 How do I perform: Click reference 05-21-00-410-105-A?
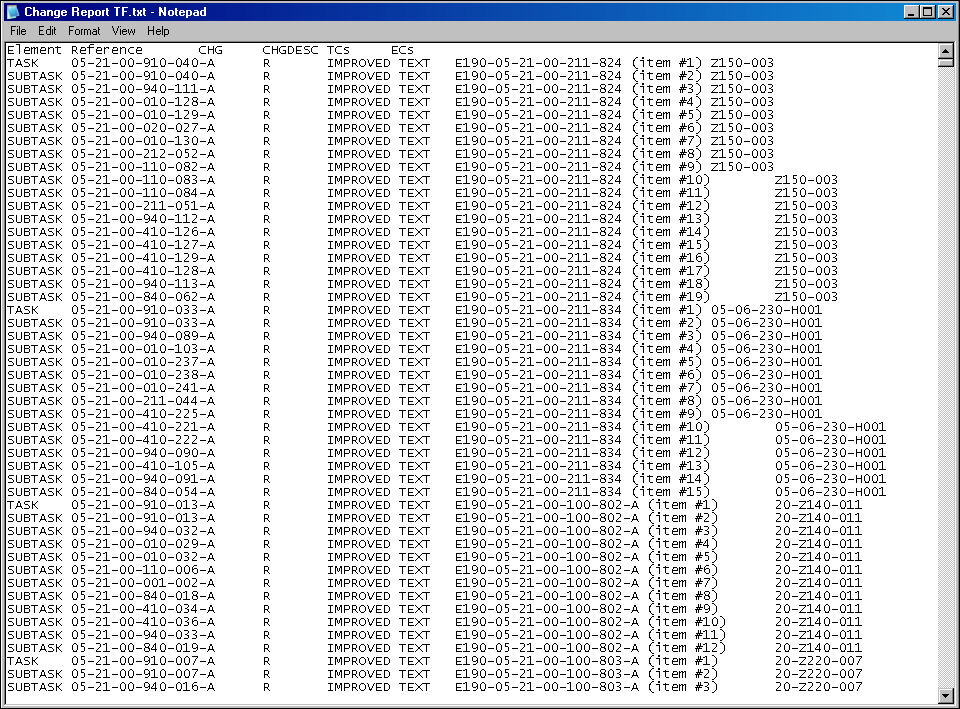(x=143, y=467)
